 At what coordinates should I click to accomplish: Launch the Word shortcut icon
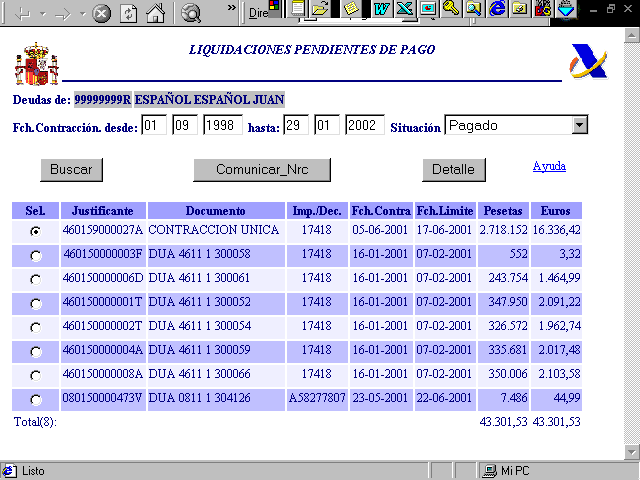tap(381, 9)
